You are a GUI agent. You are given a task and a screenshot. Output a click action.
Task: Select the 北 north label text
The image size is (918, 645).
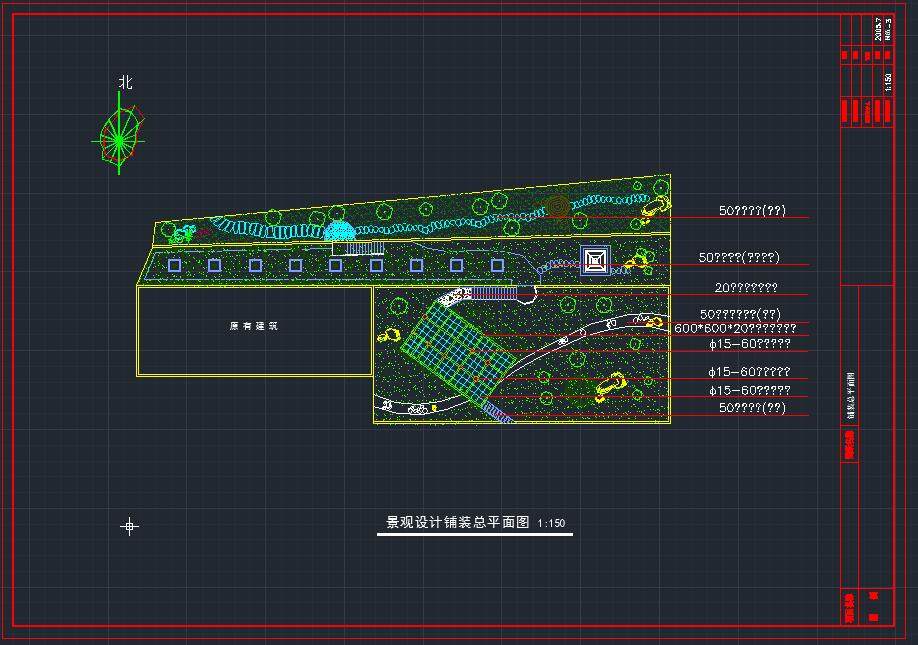pyautogui.click(x=125, y=83)
